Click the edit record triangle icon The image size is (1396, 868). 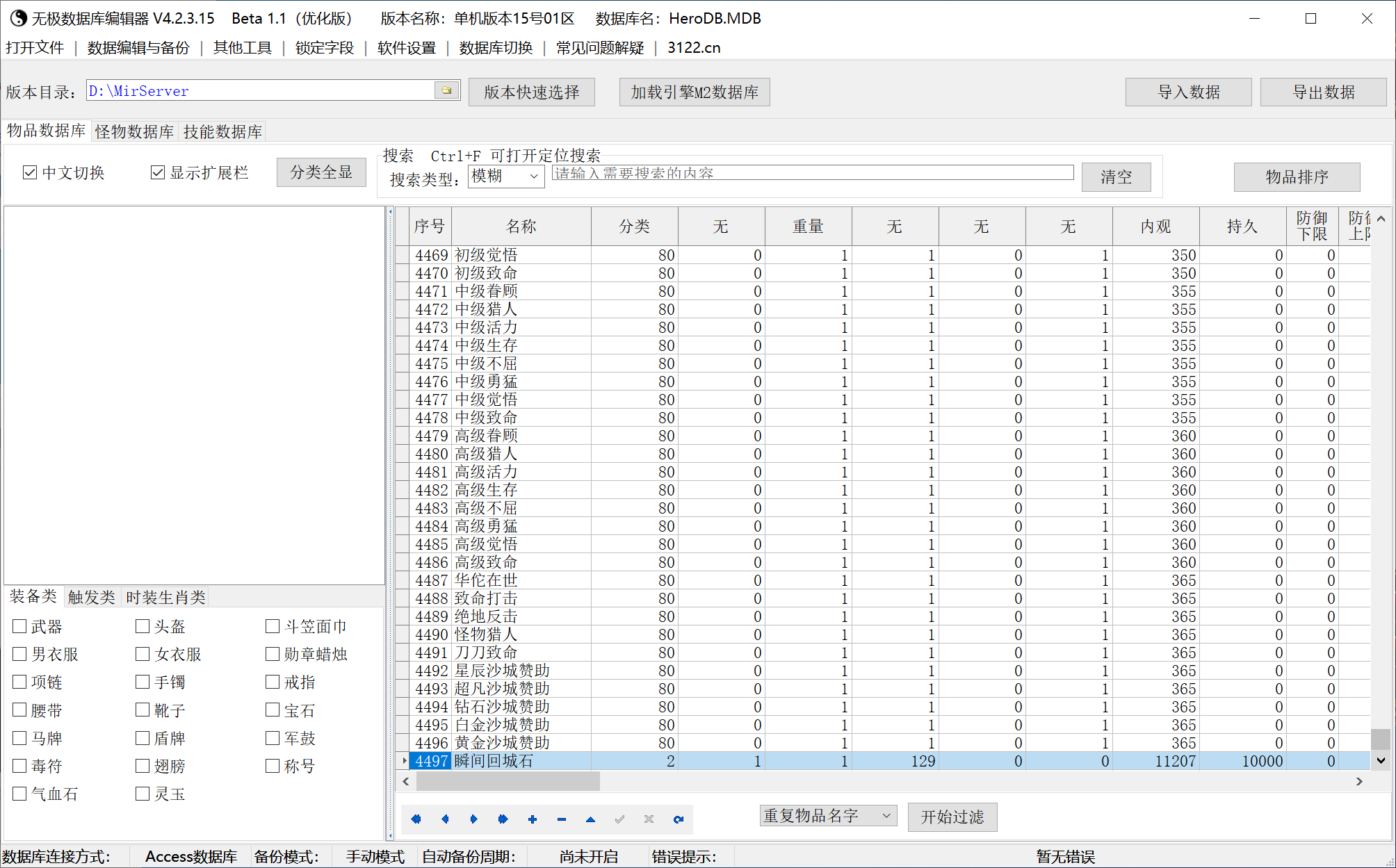(x=590, y=819)
